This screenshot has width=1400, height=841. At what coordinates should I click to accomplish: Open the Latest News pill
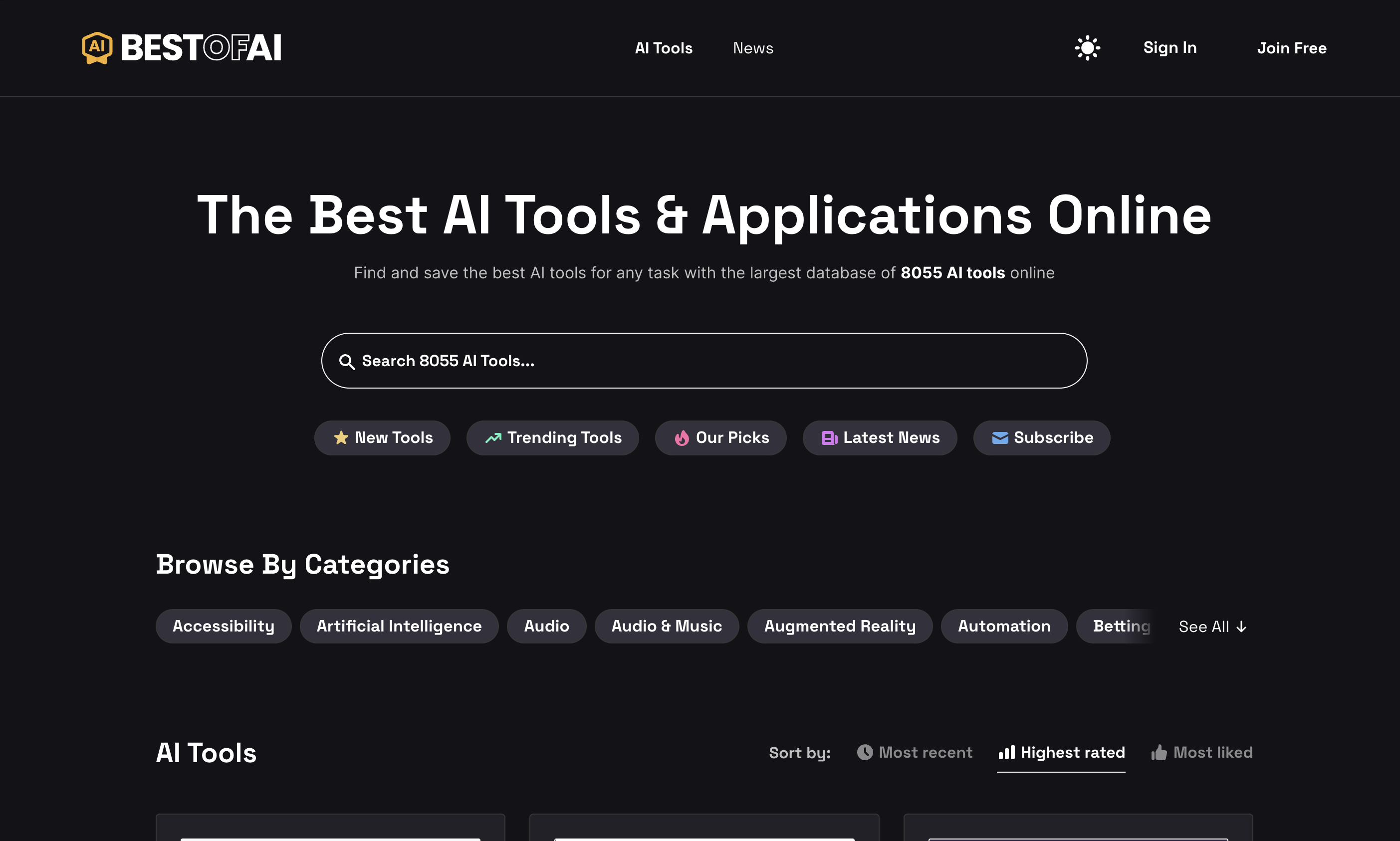click(x=880, y=437)
